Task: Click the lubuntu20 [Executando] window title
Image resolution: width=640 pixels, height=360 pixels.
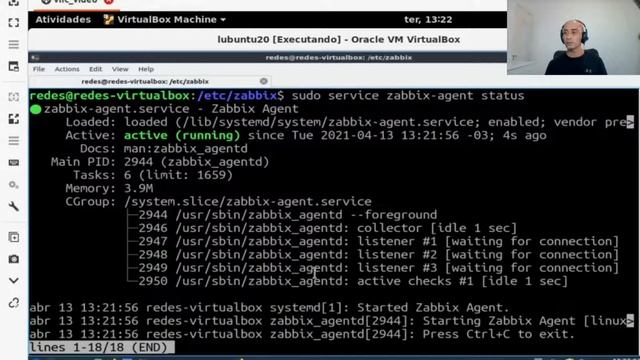Action: pyautogui.click(x=338, y=40)
